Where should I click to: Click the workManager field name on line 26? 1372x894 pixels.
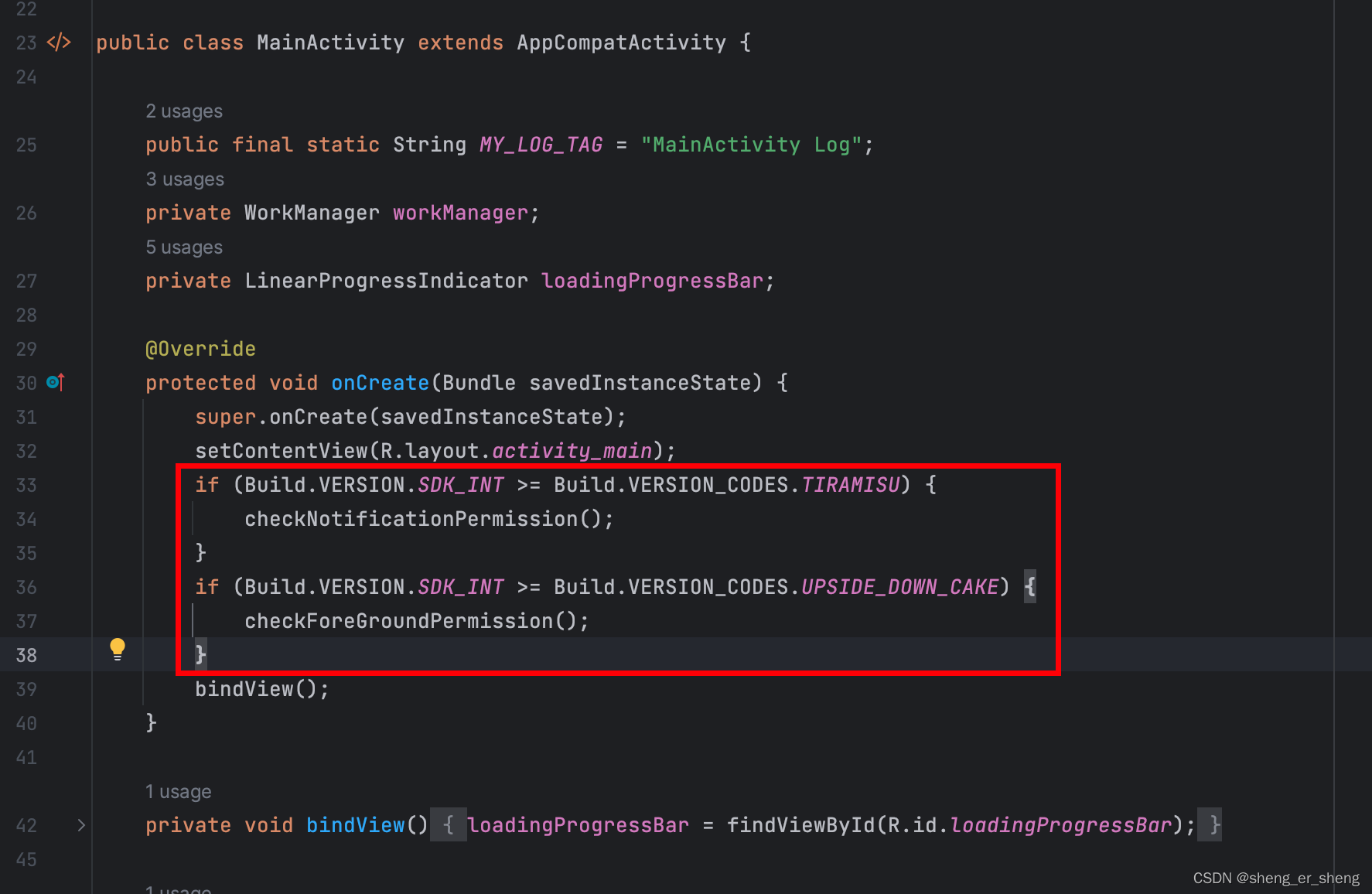(x=460, y=213)
